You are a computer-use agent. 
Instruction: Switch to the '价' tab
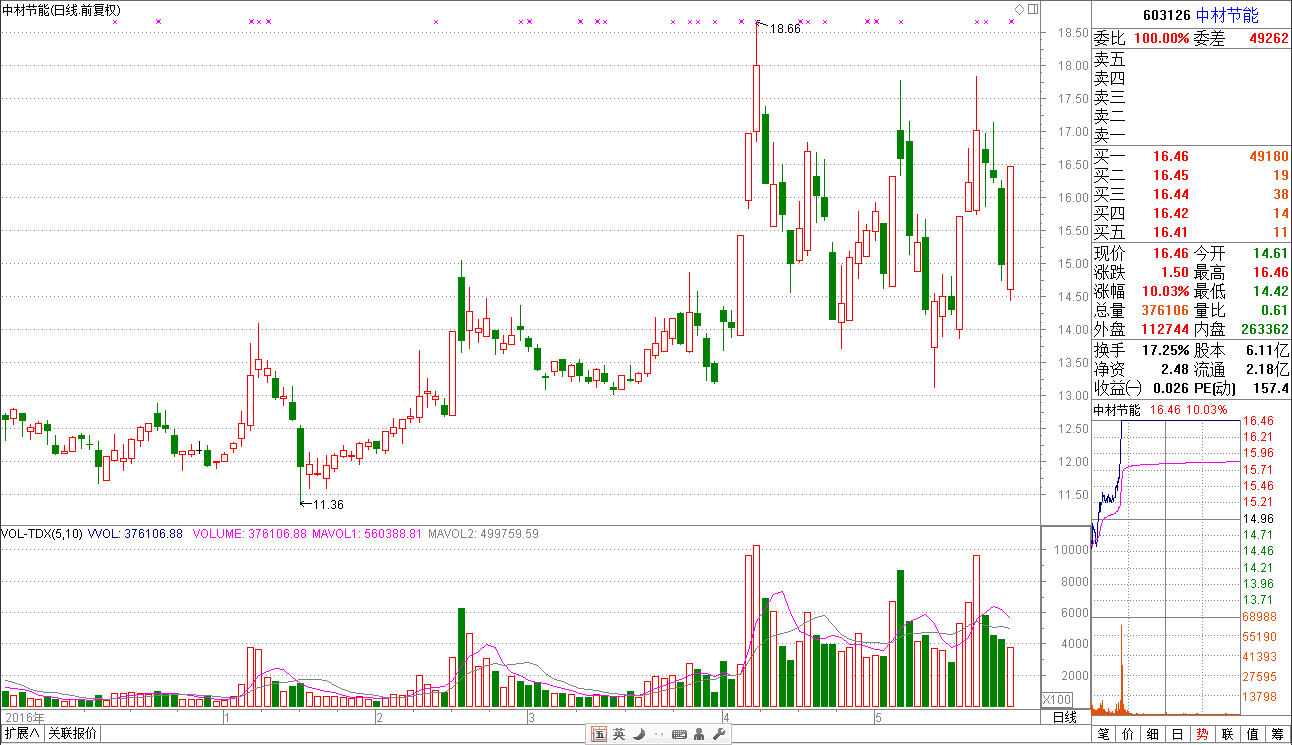click(1128, 735)
